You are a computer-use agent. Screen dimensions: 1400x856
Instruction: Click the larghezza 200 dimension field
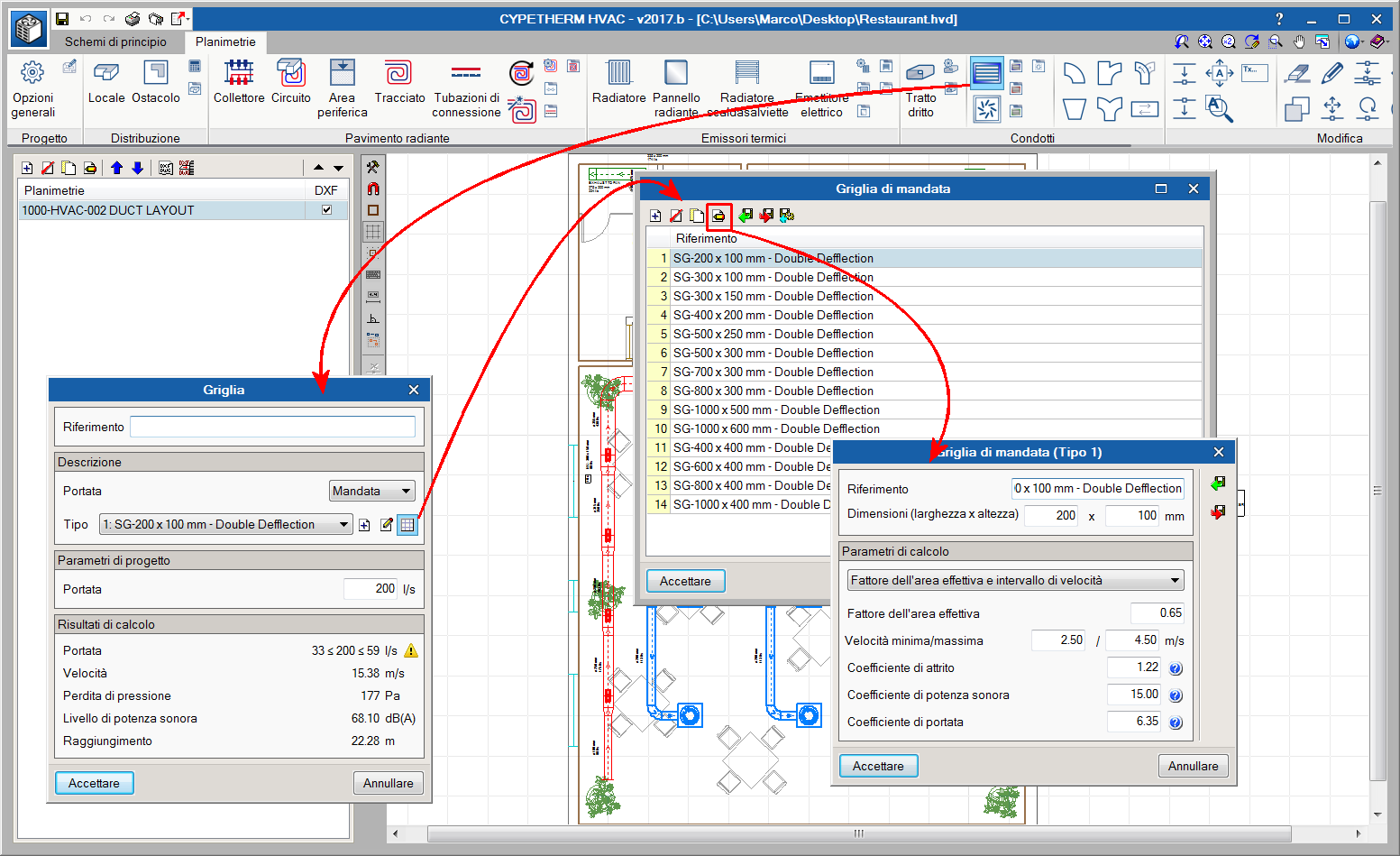click(1051, 516)
